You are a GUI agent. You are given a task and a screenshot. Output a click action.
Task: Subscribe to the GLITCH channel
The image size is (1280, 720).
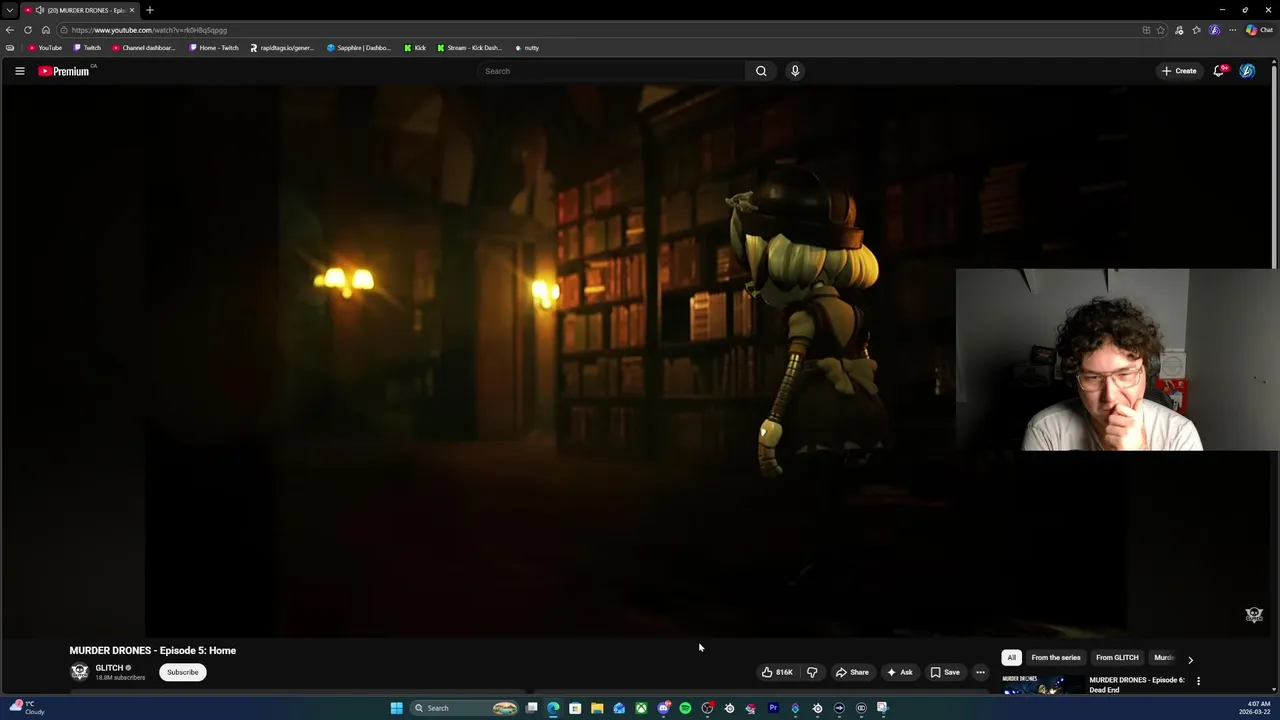pos(182,672)
